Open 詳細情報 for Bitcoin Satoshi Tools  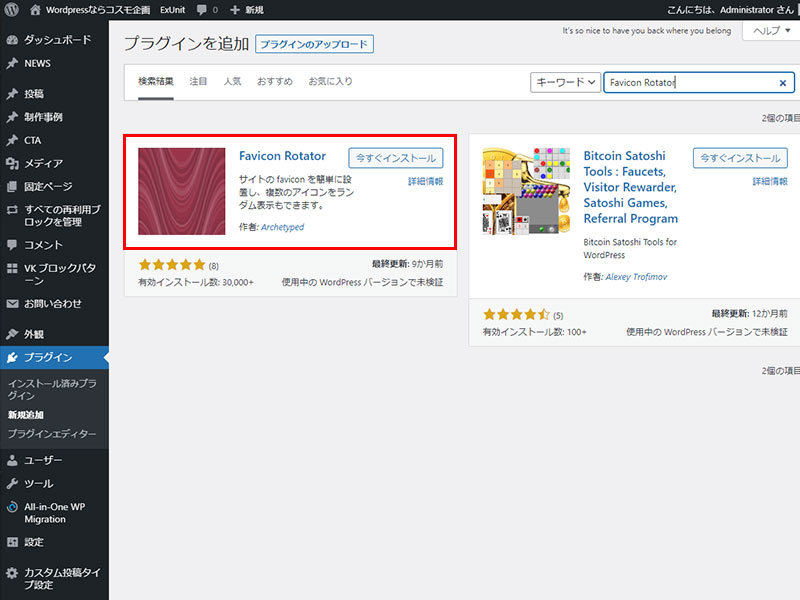(x=770, y=182)
